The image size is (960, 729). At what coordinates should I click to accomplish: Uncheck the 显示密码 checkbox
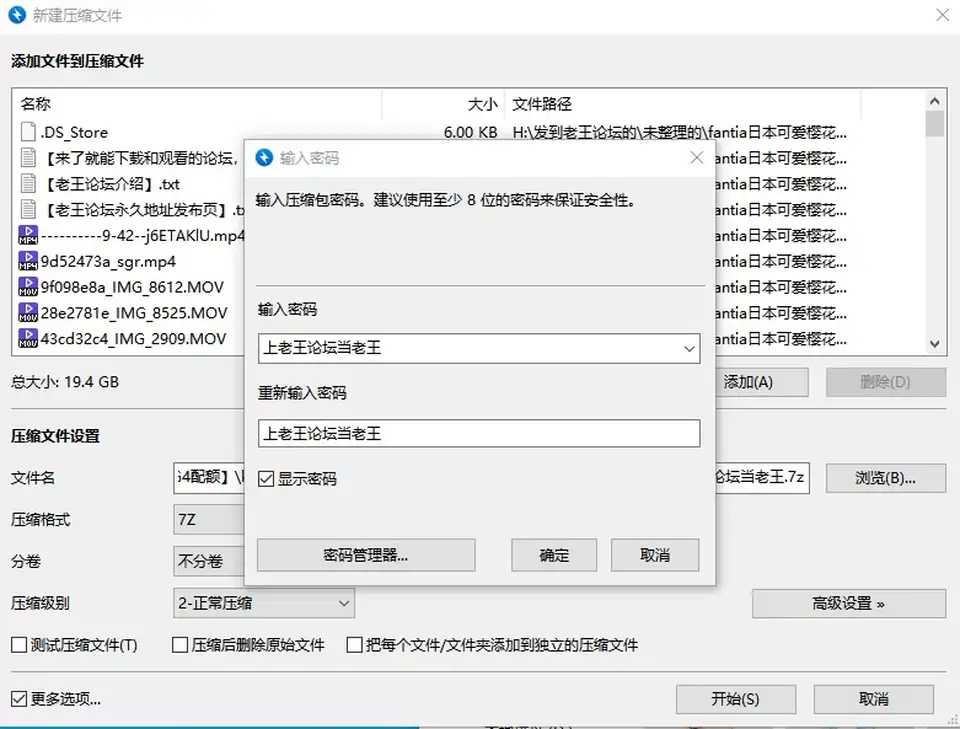click(266, 479)
